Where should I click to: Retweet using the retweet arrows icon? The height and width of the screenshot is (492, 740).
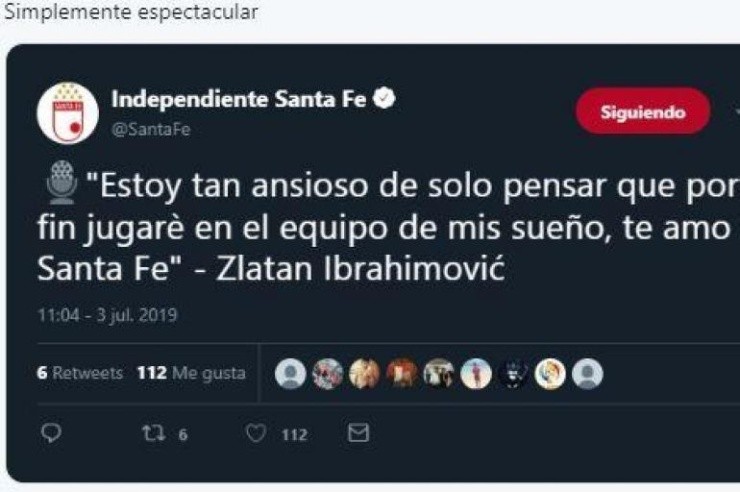pos(154,433)
